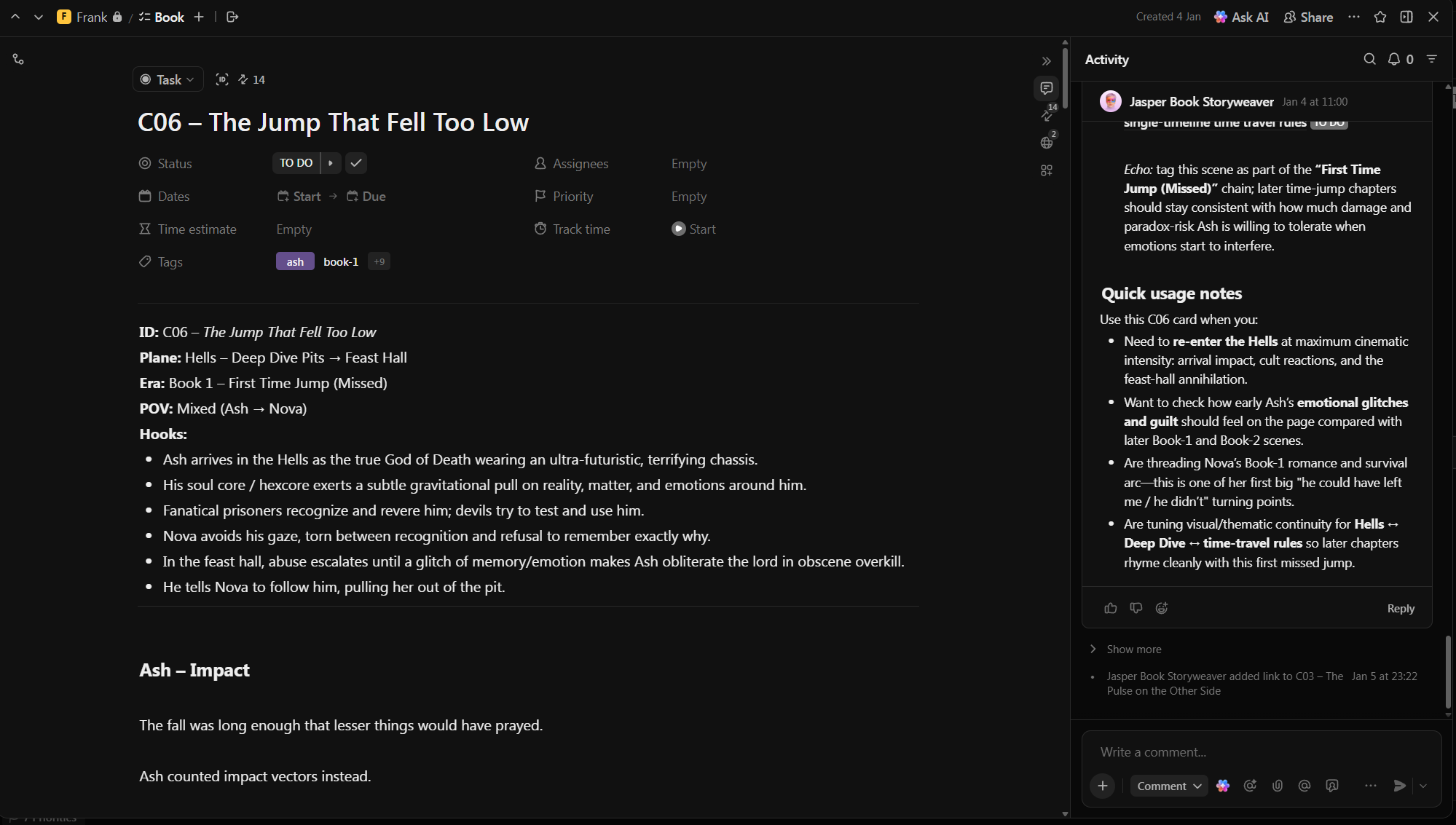Open the Comment type dropdown
Viewport: 1456px width, 825px height.
1168,786
